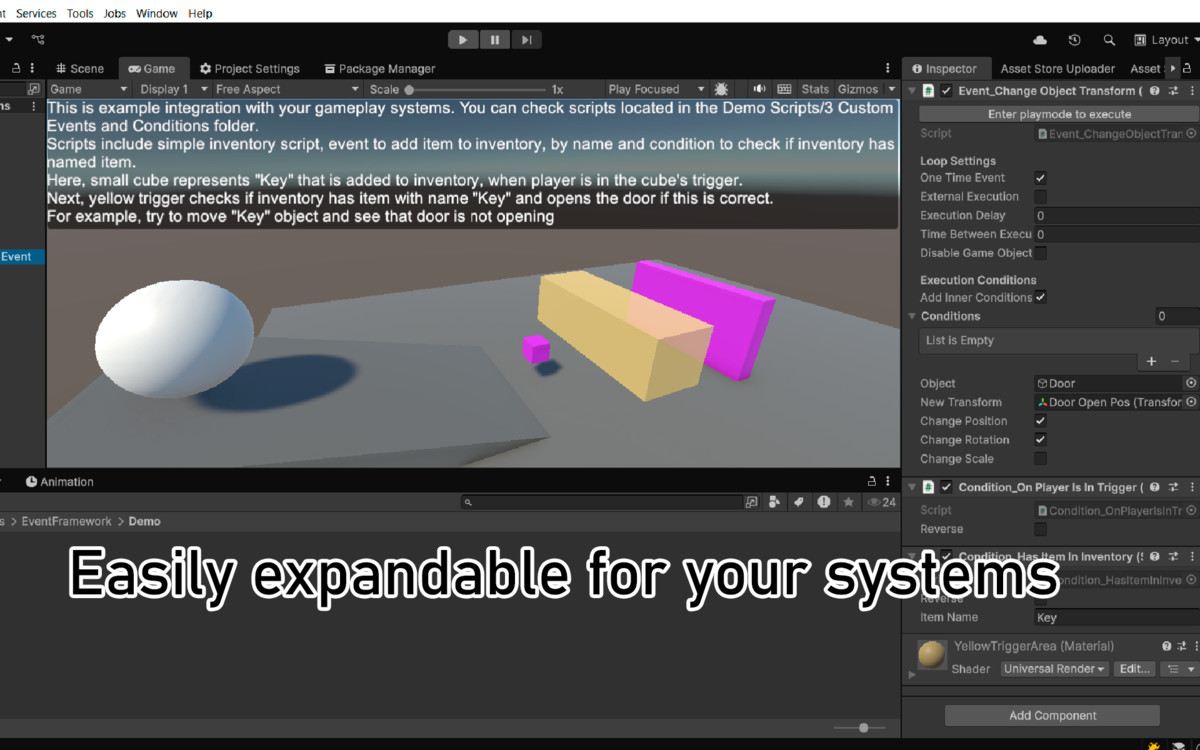Open the Jobs menu in the menu bar

click(x=114, y=13)
